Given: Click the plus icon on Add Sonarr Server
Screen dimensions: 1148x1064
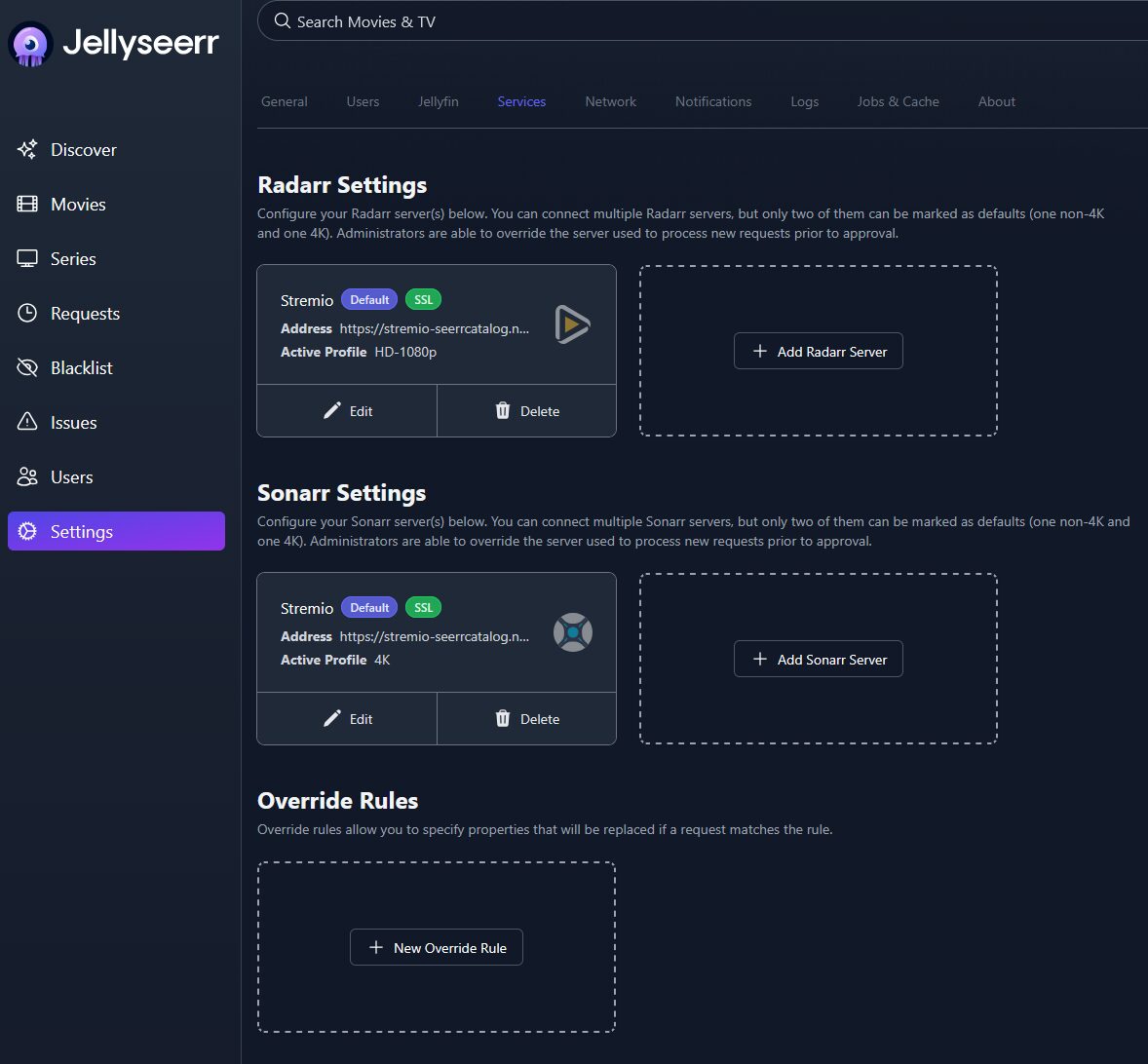Looking at the screenshot, I should [760, 660].
